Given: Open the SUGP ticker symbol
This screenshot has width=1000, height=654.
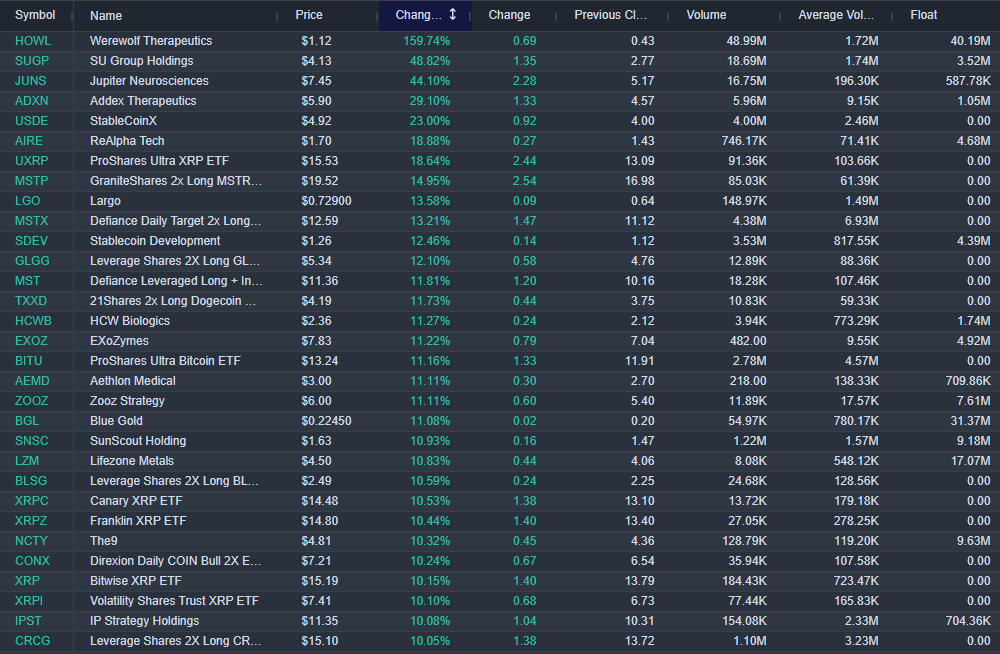Looking at the screenshot, I should 32,61.
